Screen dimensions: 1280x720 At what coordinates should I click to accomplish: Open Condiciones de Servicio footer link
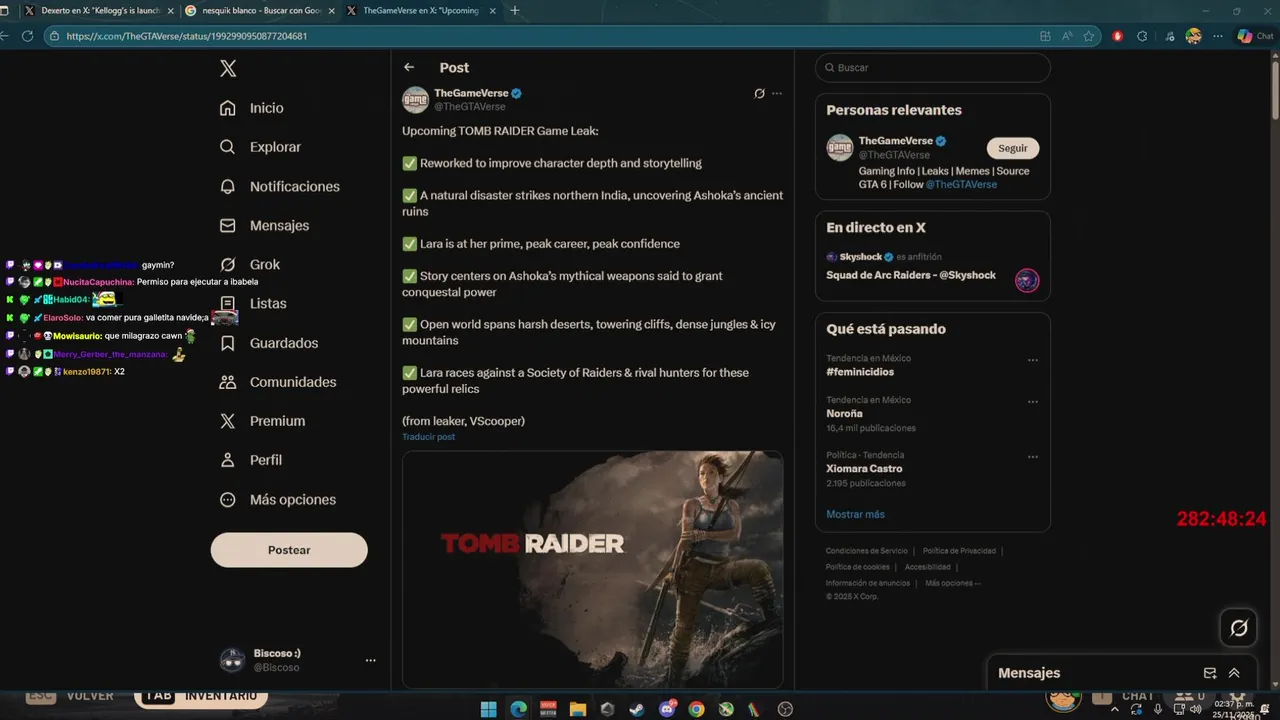[x=867, y=551]
